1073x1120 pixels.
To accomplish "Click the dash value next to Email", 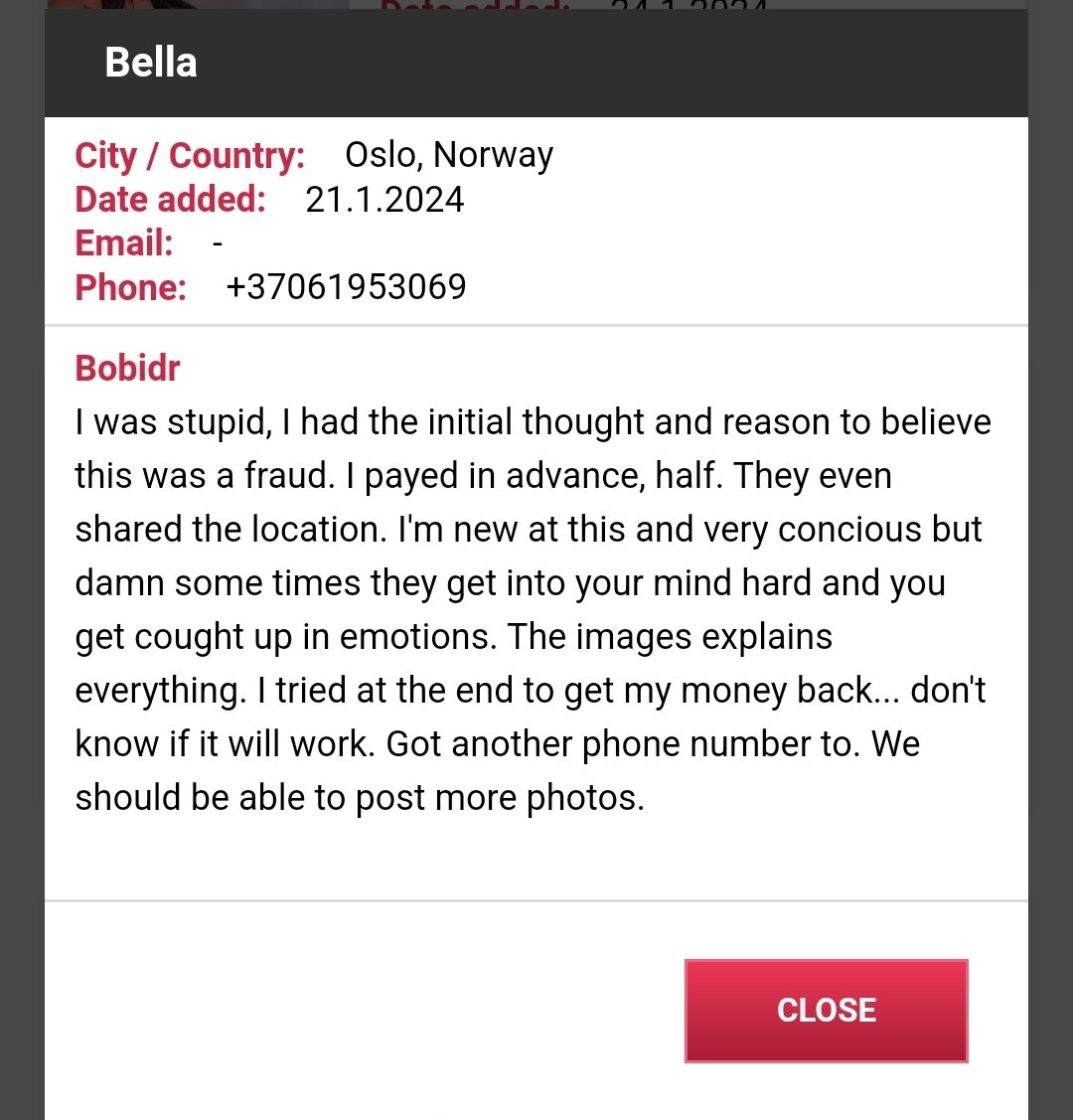I will click(218, 244).
